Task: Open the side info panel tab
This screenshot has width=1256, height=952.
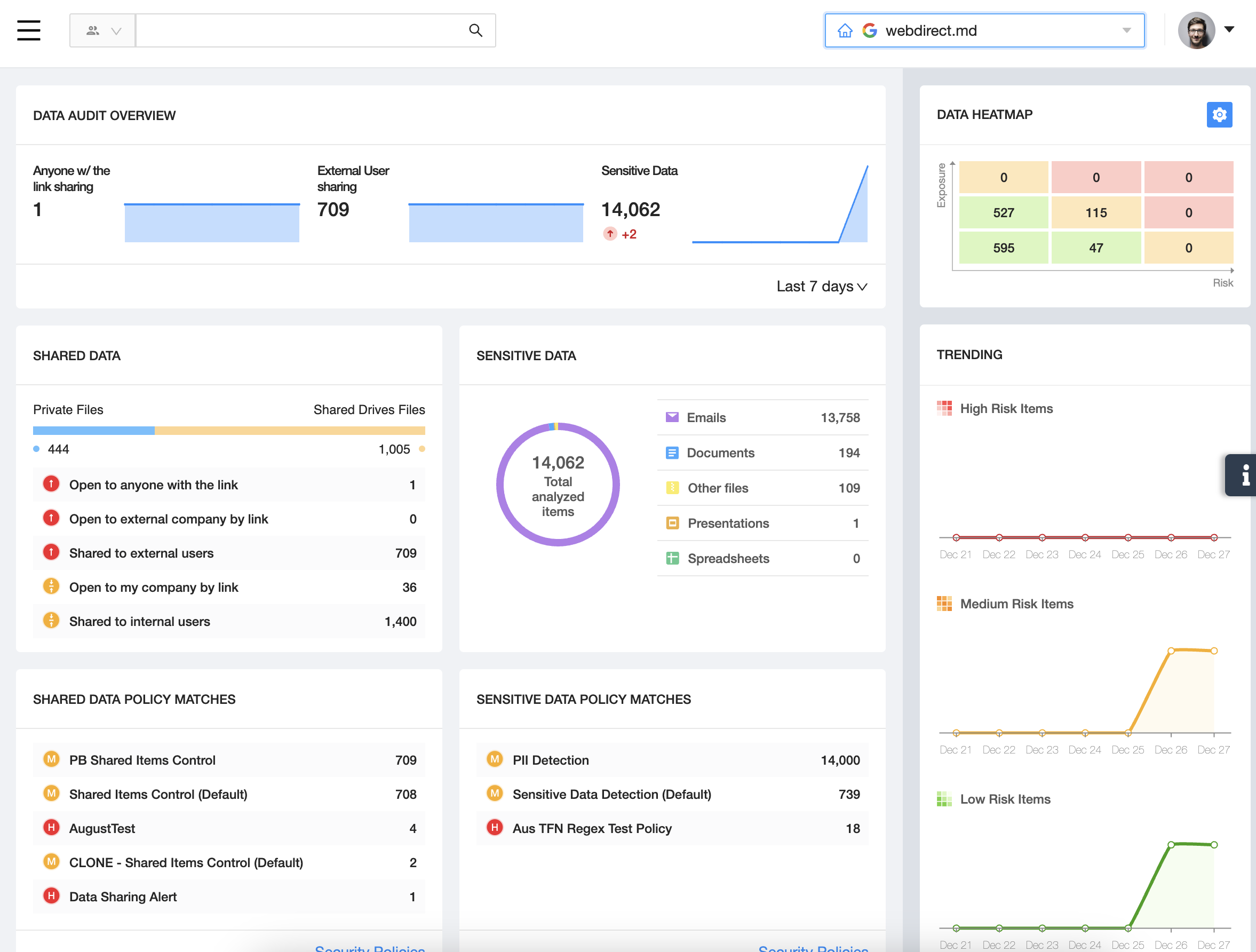Action: pos(1244,475)
